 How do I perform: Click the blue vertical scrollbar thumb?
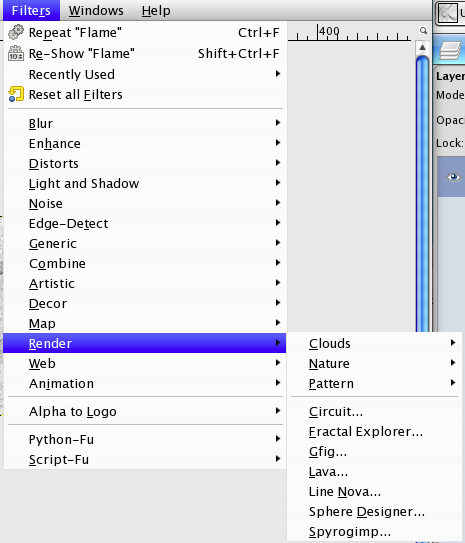tap(422, 194)
